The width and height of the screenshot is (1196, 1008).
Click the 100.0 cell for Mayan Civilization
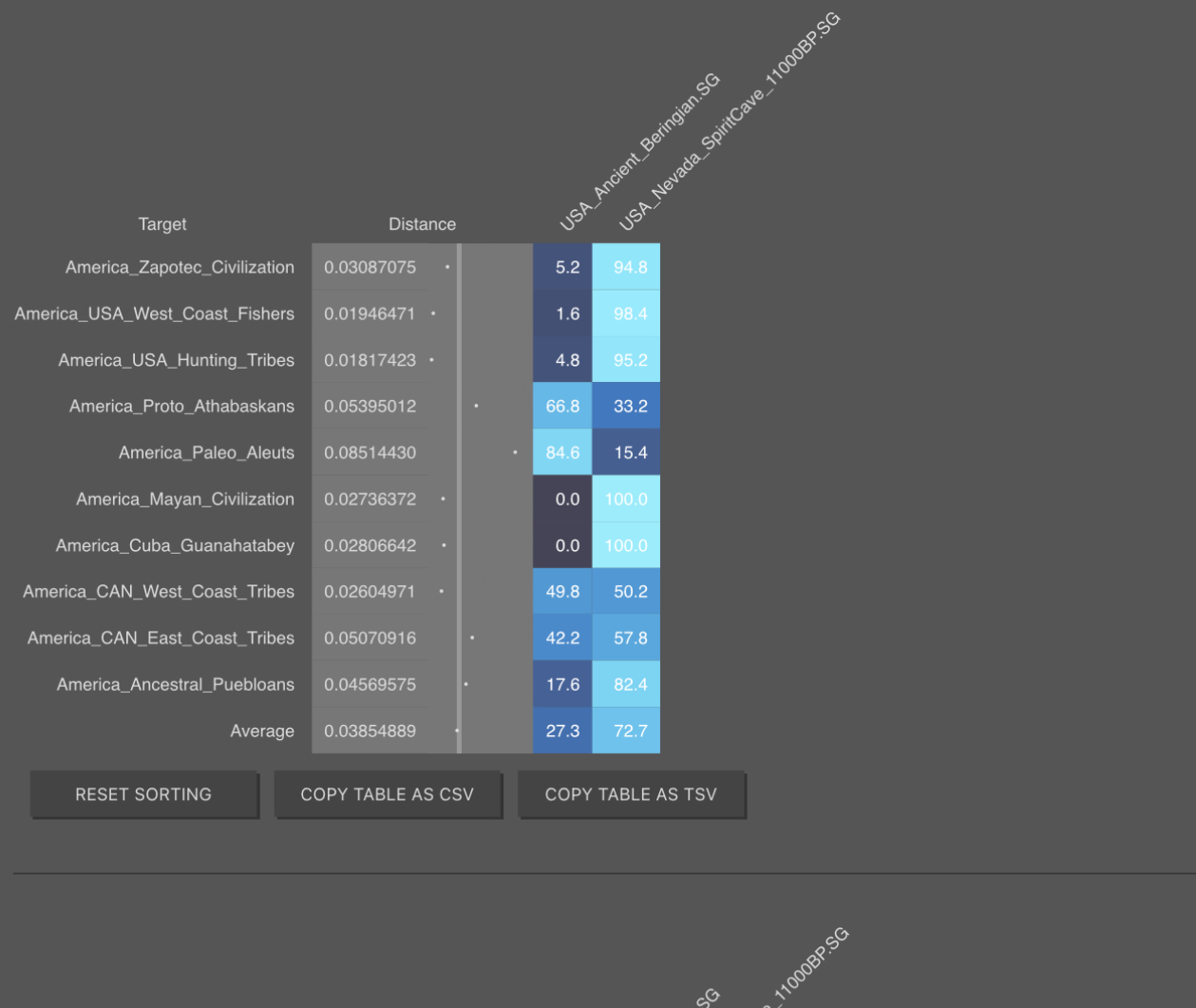(626, 499)
